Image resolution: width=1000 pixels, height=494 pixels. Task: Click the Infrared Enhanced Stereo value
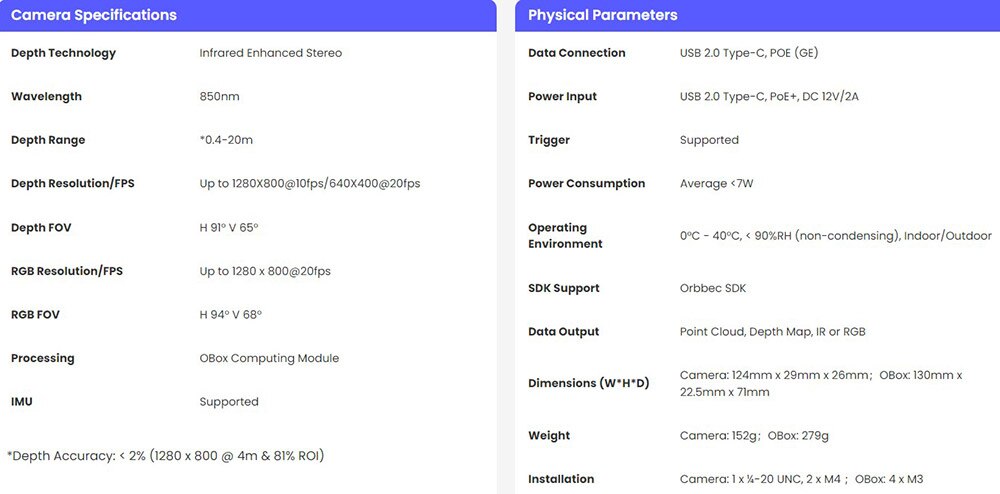coord(270,53)
